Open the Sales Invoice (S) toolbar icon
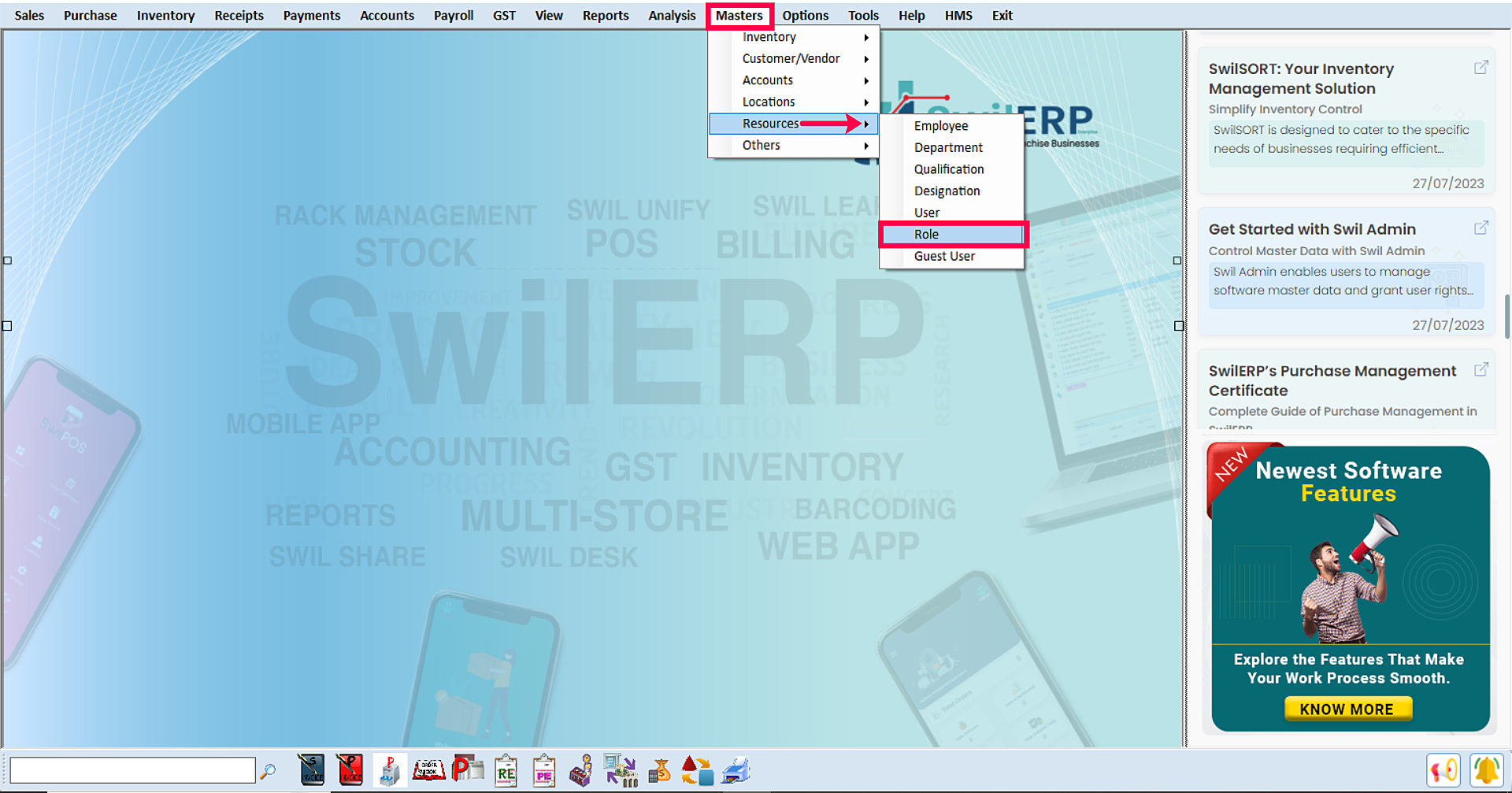 [312, 770]
